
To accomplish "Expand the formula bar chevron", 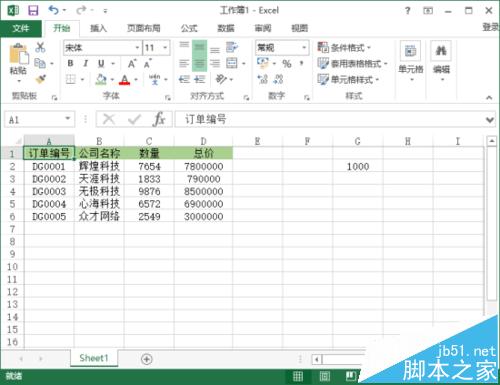I will [490, 119].
